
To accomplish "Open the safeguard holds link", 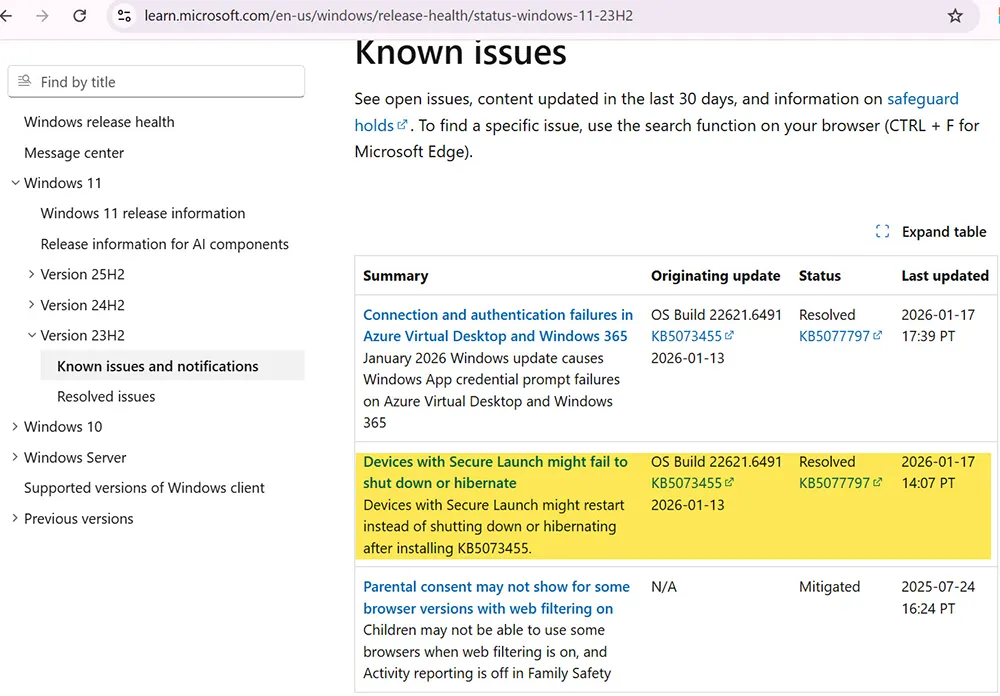I will point(922,98).
